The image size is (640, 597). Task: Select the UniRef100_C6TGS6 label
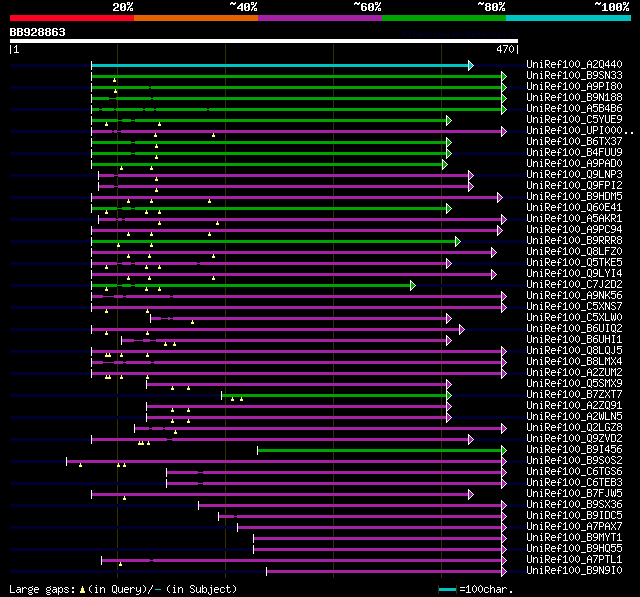click(574, 472)
